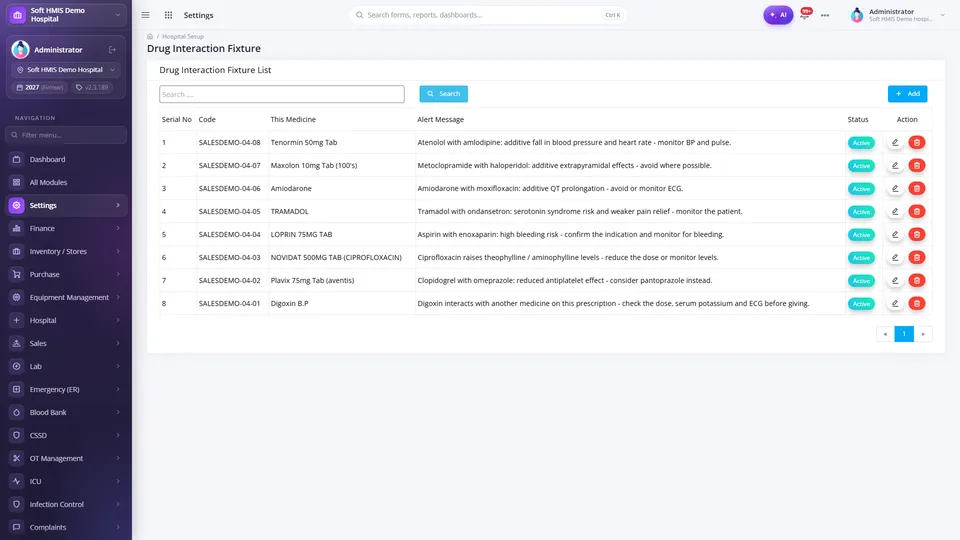
Task: Click code SALESDEMO-04-05
Action: tap(229, 211)
